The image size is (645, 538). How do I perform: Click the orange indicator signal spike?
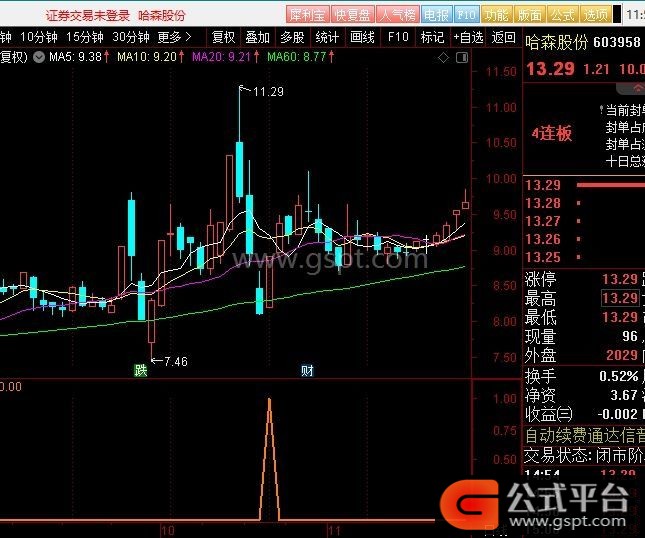point(269,459)
